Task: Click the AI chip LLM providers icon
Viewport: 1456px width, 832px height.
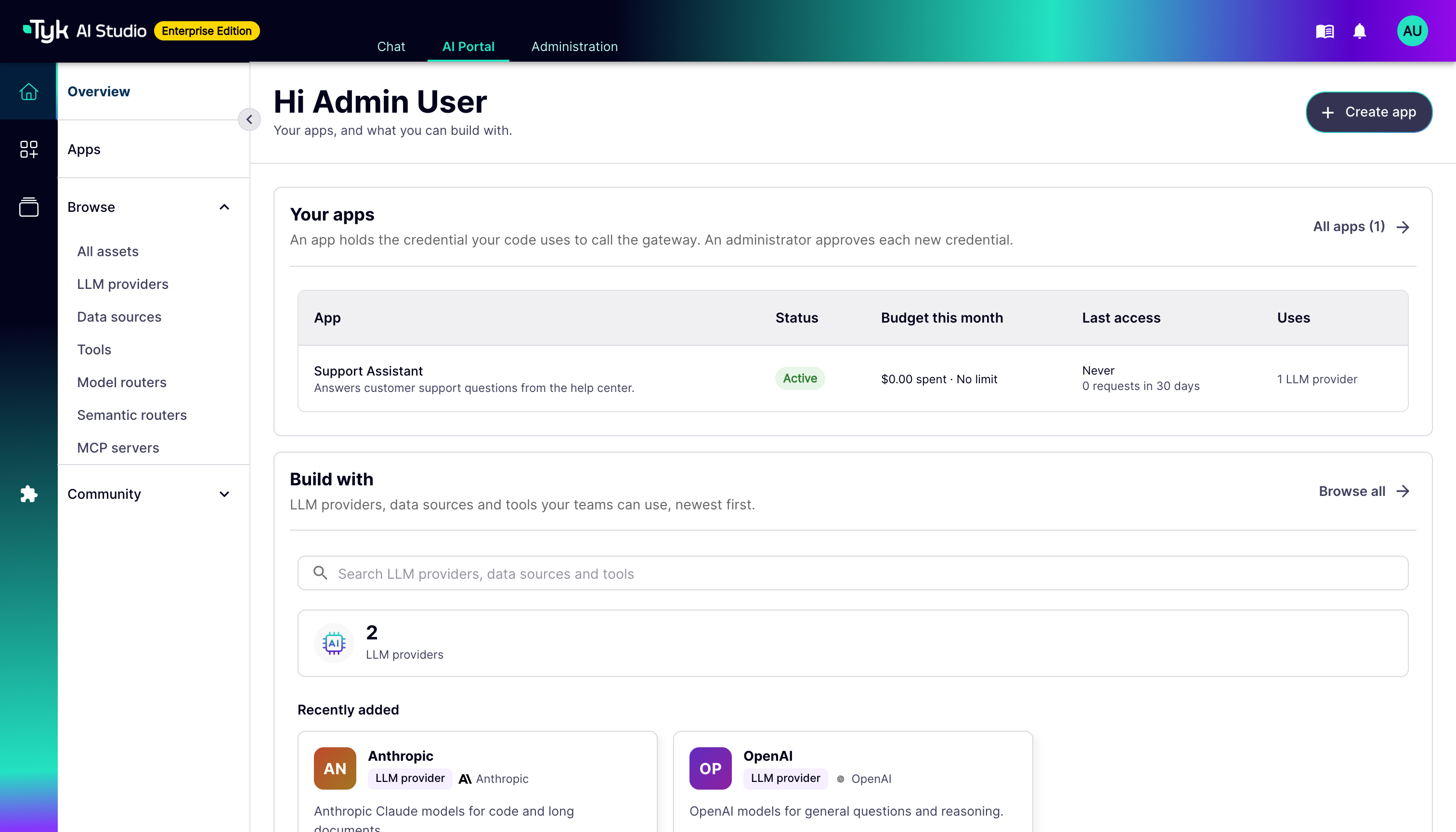Action: point(334,643)
